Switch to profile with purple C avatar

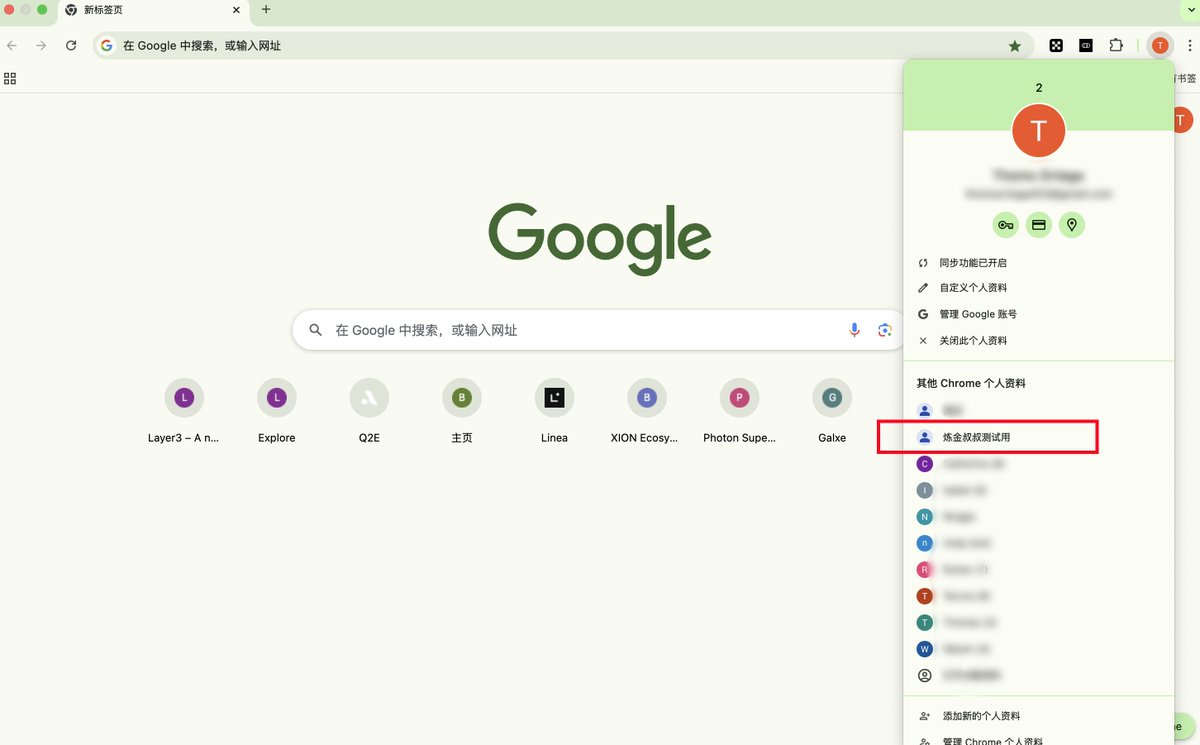[x=1039, y=464]
